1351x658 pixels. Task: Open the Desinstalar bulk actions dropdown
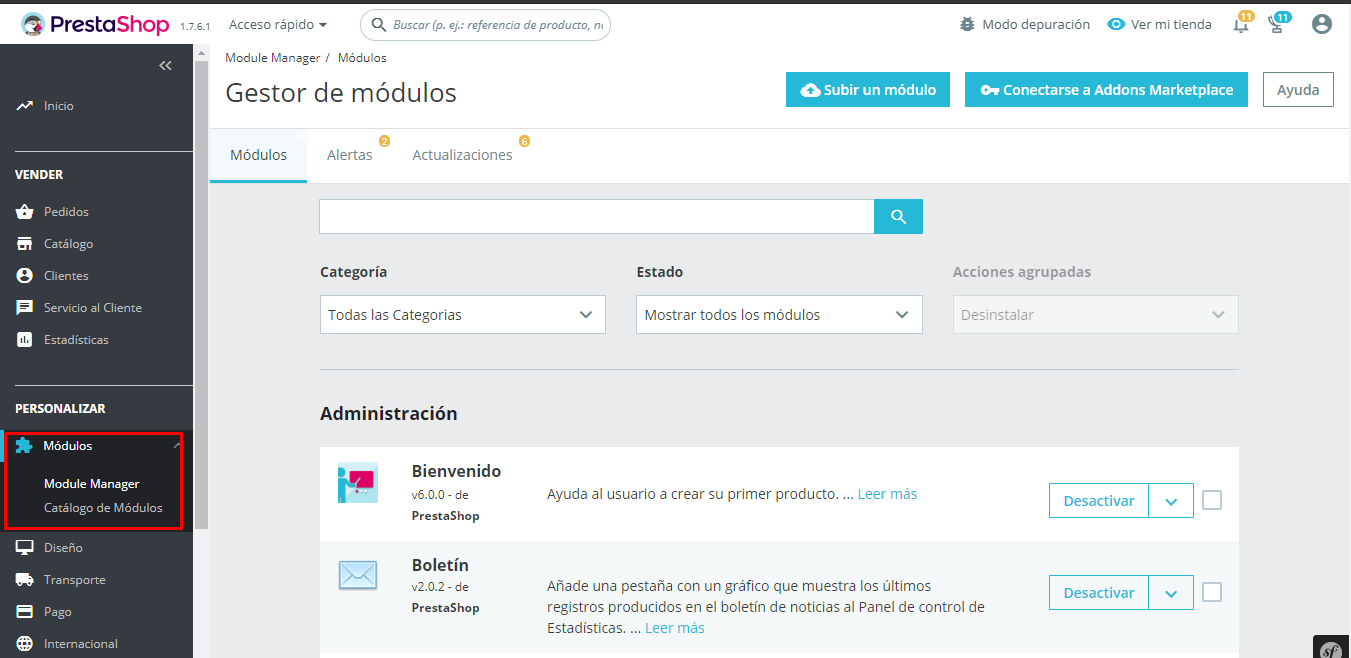1095,314
